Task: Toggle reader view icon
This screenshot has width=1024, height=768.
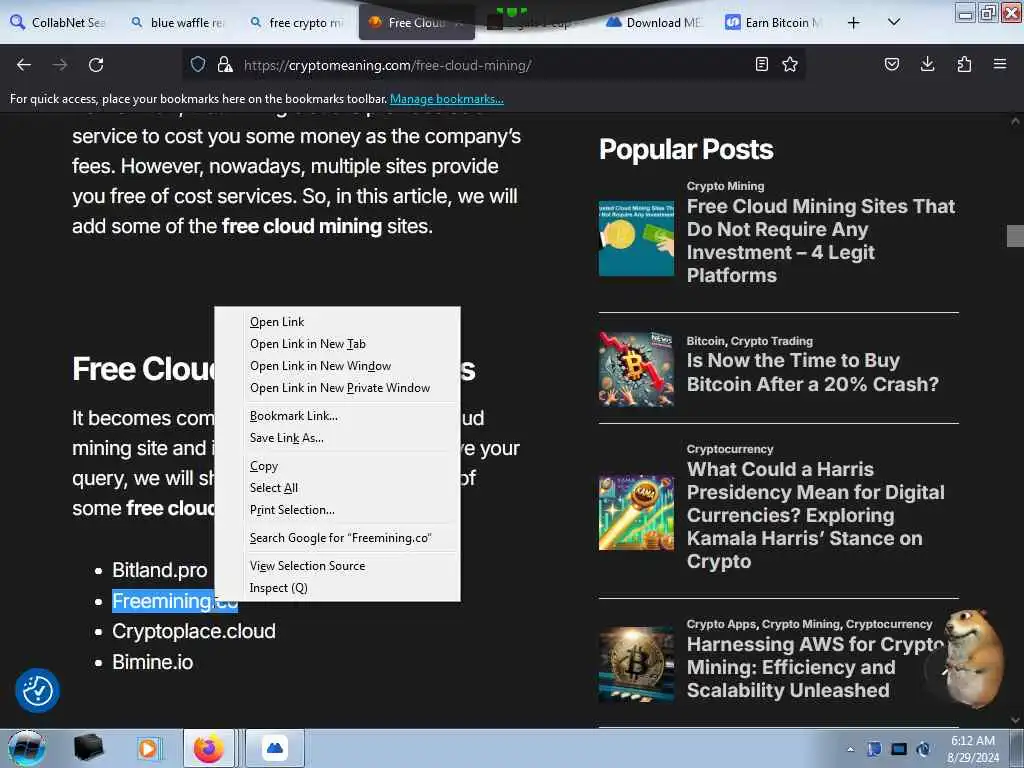Action: 761,64
